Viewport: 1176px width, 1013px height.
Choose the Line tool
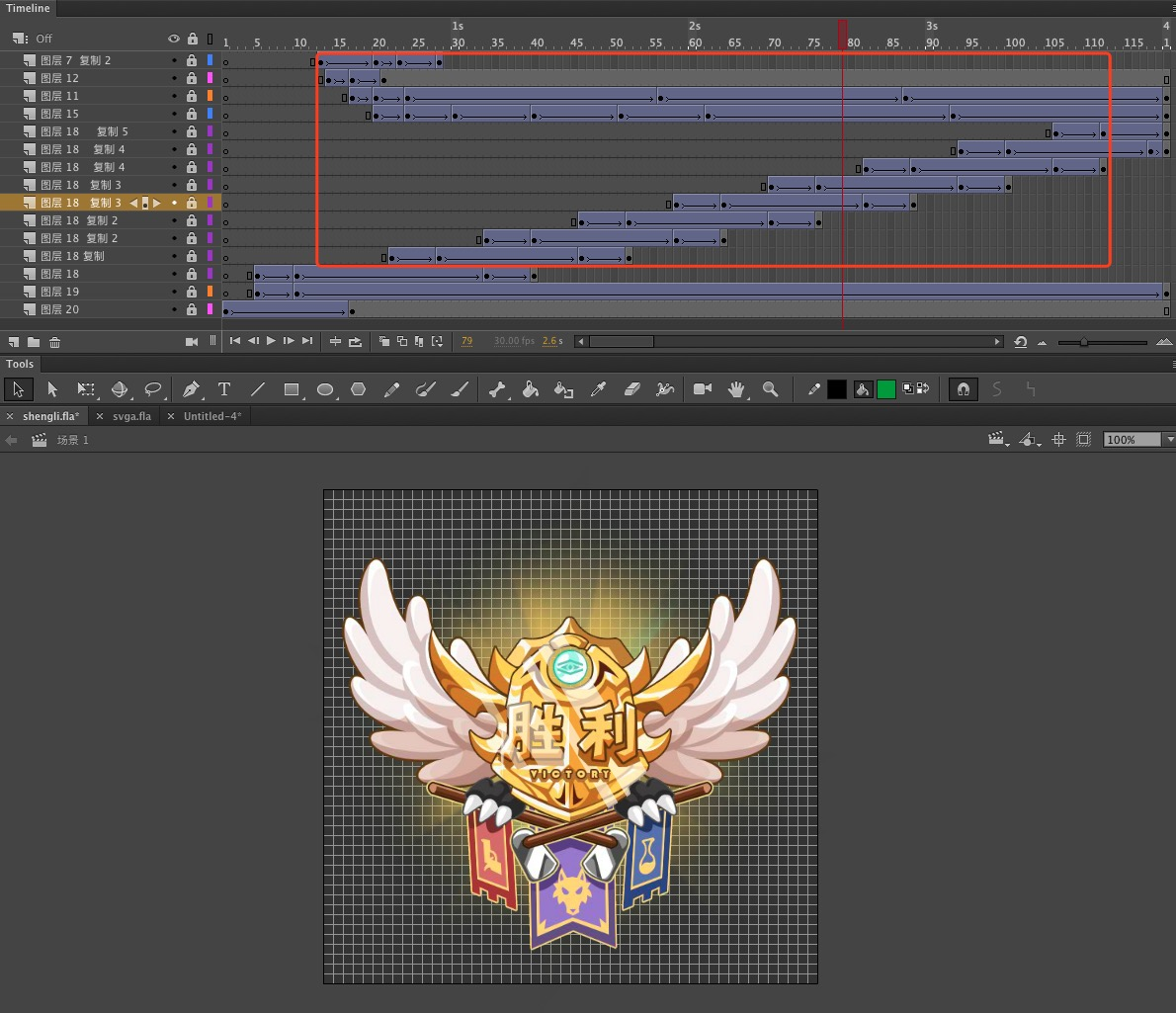pos(257,389)
